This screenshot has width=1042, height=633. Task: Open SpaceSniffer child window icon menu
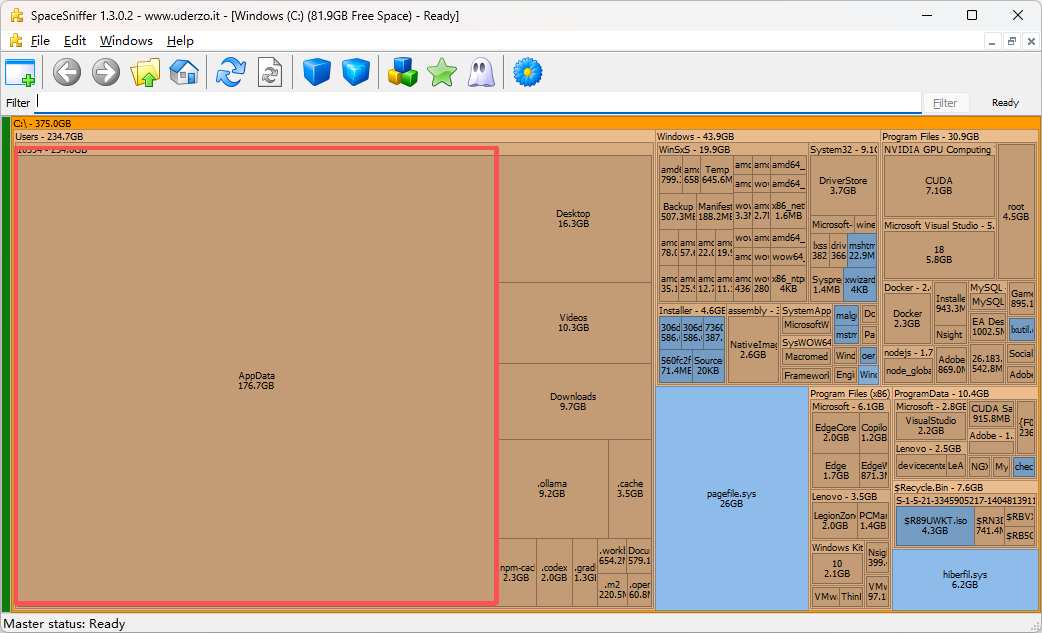15,41
